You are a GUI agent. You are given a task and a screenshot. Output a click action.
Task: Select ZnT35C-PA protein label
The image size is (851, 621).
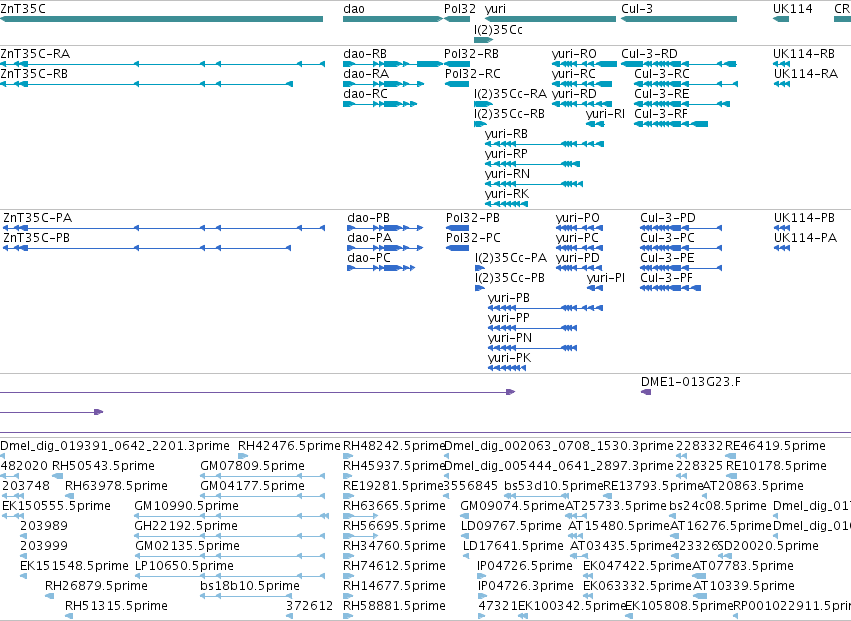tap(37, 218)
